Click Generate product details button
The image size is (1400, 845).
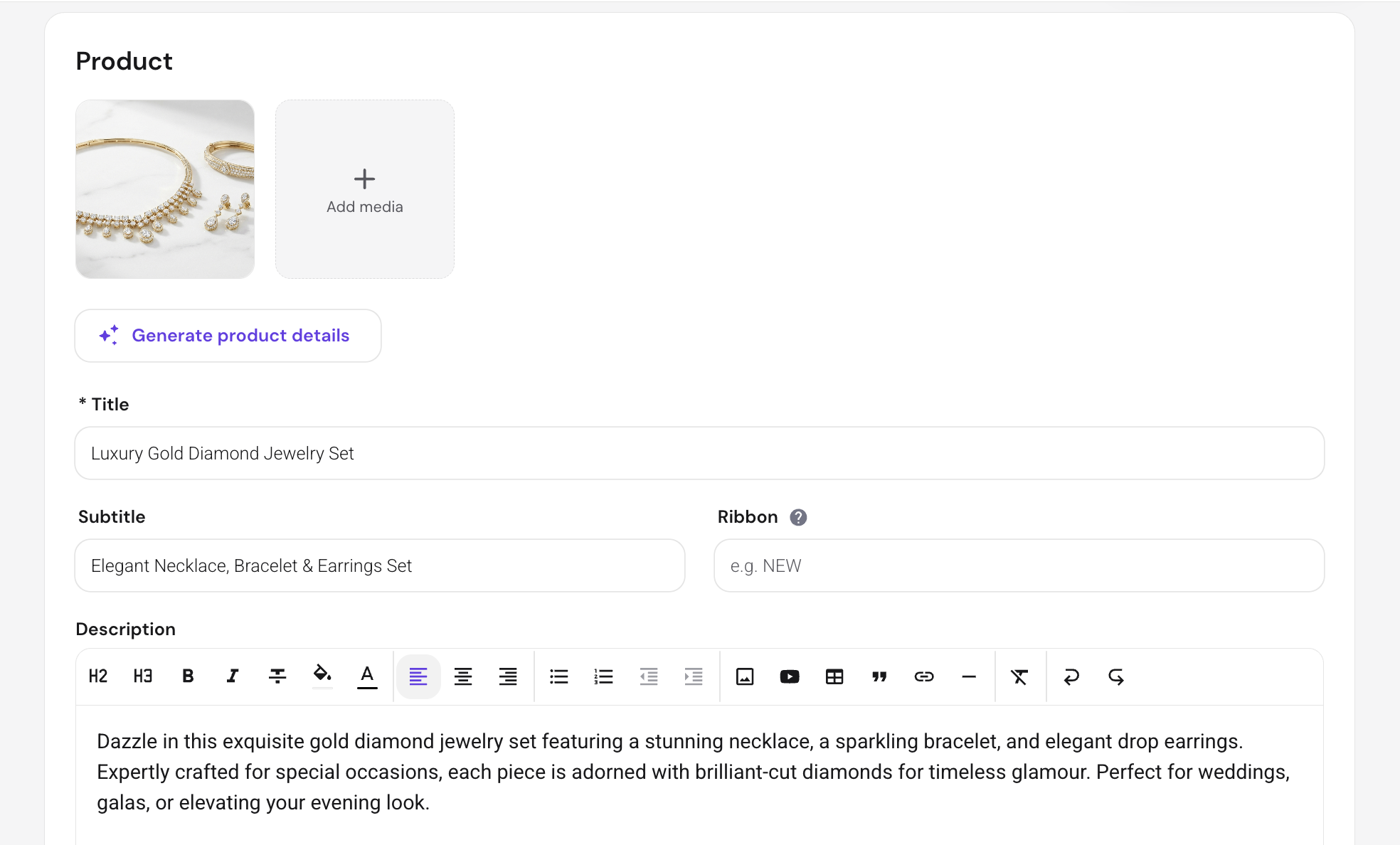click(228, 336)
